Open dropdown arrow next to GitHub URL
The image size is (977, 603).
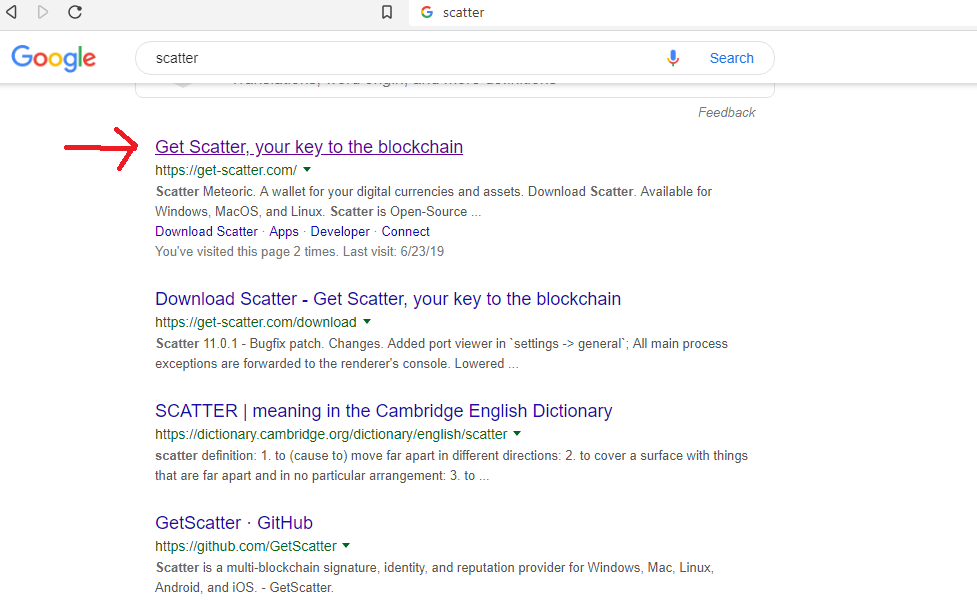[x=346, y=546]
